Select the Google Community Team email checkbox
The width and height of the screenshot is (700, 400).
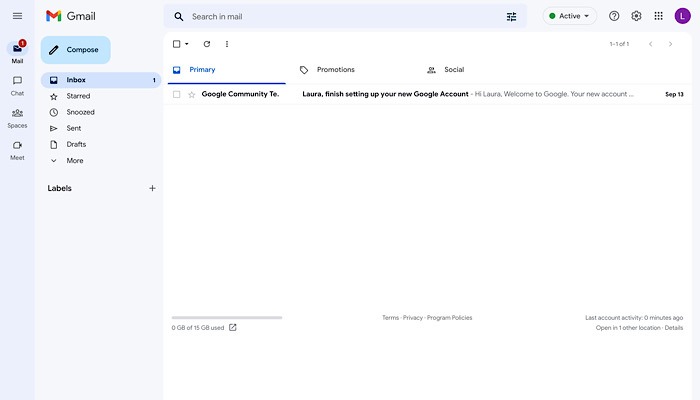(x=177, y=94)
